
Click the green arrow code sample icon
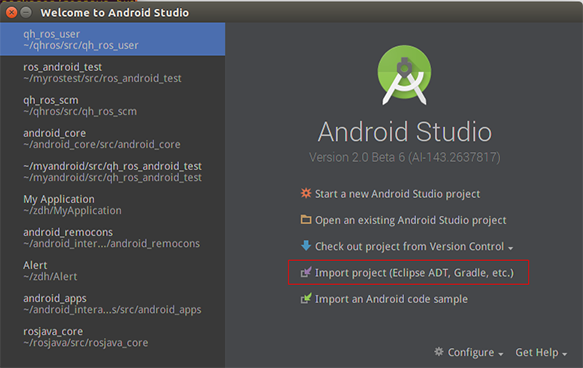tap(306, 298)
